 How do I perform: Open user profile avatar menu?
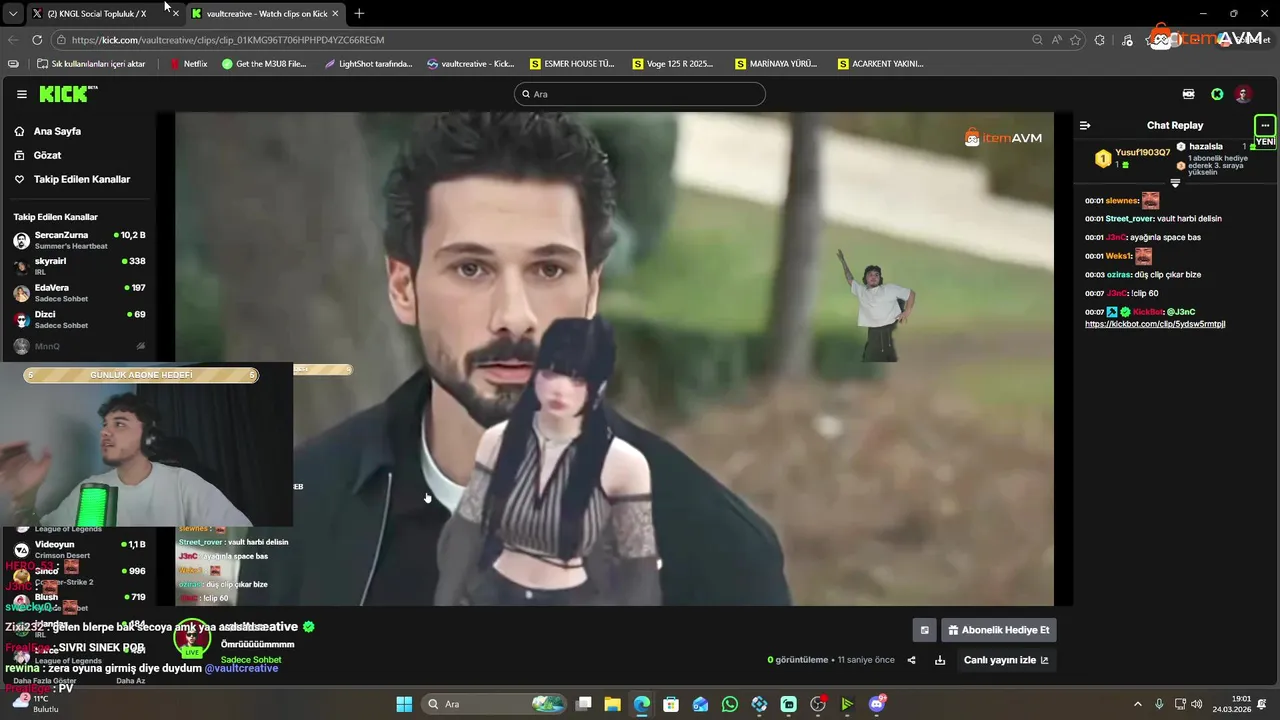tap(1243, 94)
